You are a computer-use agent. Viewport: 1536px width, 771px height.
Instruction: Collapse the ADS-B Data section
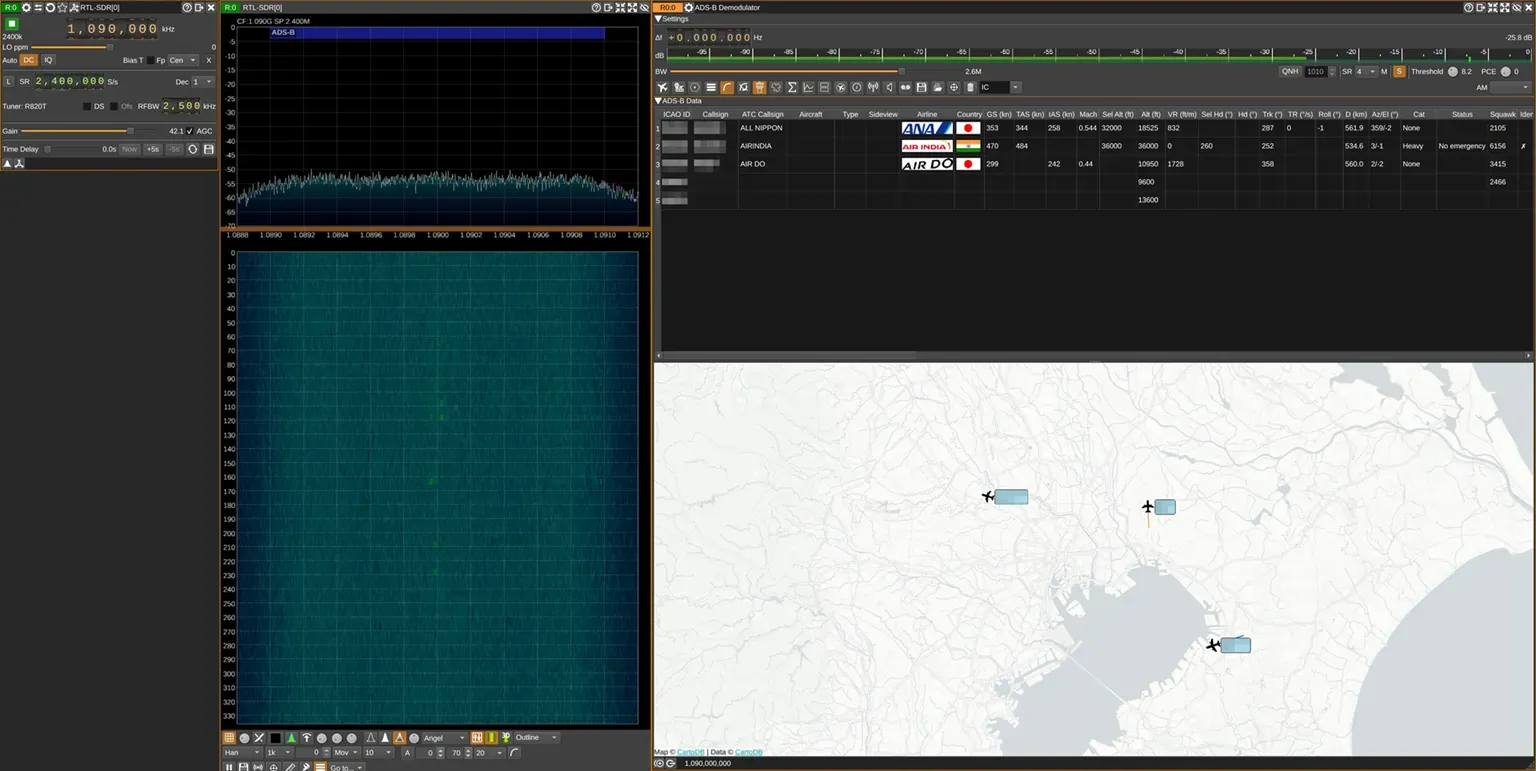click(x=658, y=101)
